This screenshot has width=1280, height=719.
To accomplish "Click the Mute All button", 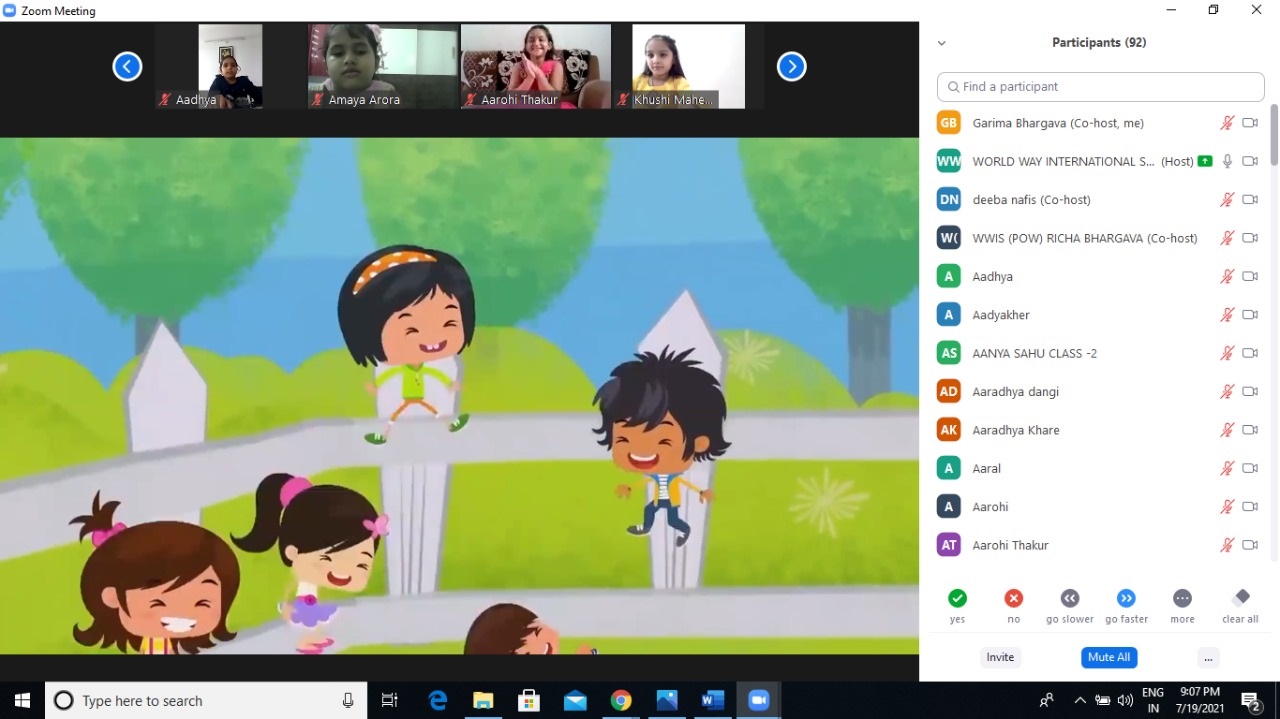I will (x=1109, y=657).
